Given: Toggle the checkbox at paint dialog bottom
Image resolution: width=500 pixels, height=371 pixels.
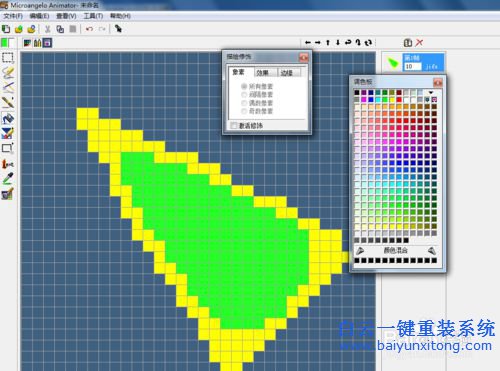Looking at the screenshot, I should point(234,126).
